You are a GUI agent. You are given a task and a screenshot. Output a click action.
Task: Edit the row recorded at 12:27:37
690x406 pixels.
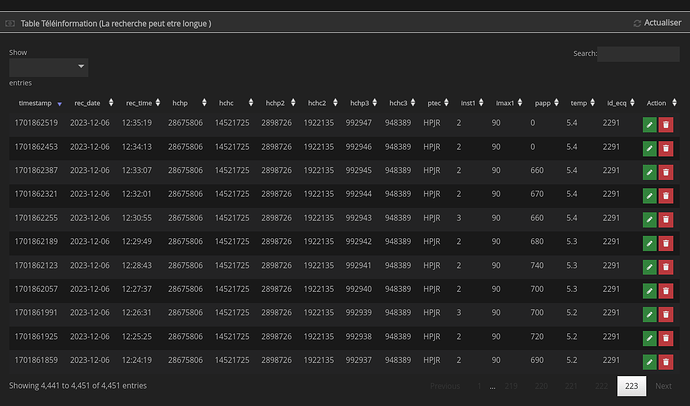point(650,291)
